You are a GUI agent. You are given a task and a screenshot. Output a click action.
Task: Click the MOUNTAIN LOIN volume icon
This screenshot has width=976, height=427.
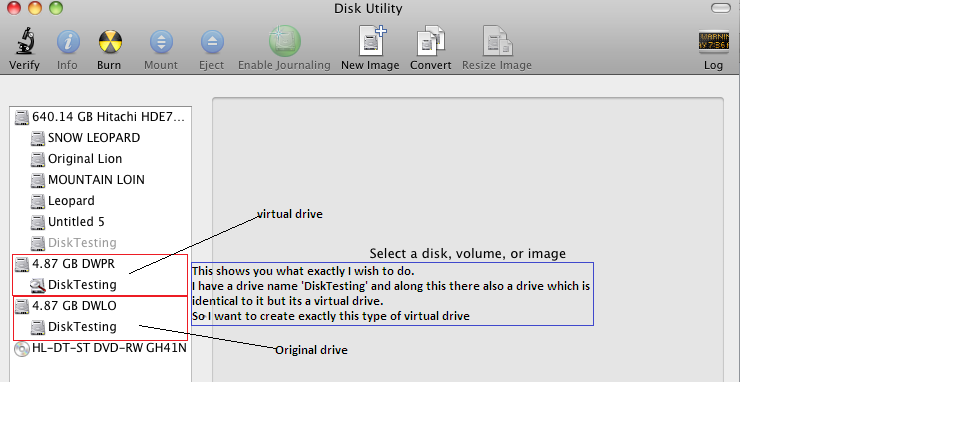pyautogui.click(x=38, y=181)
